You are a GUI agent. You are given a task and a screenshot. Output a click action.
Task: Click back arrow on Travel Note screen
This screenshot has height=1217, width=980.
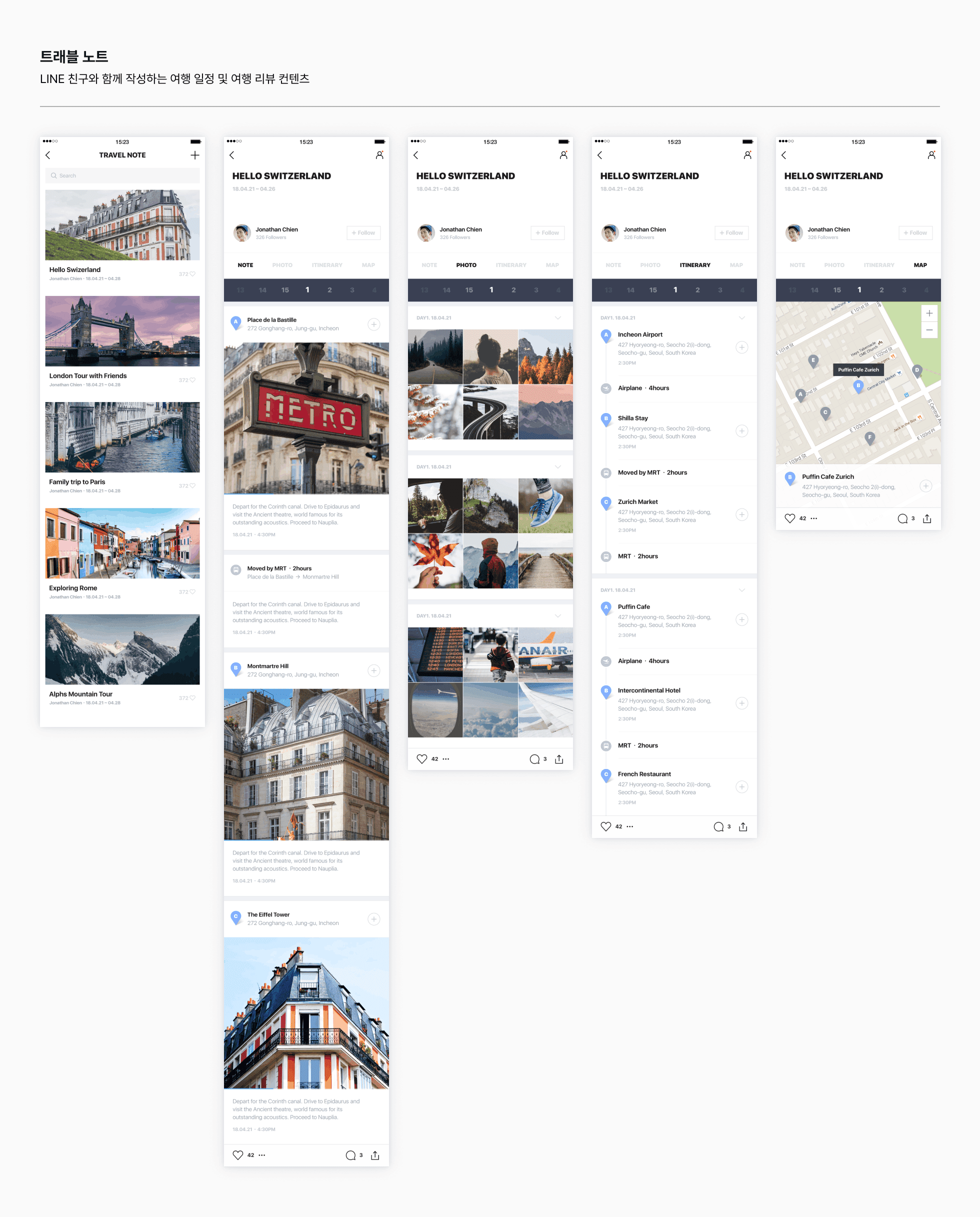pyautogui.click(x=48, y=155)
